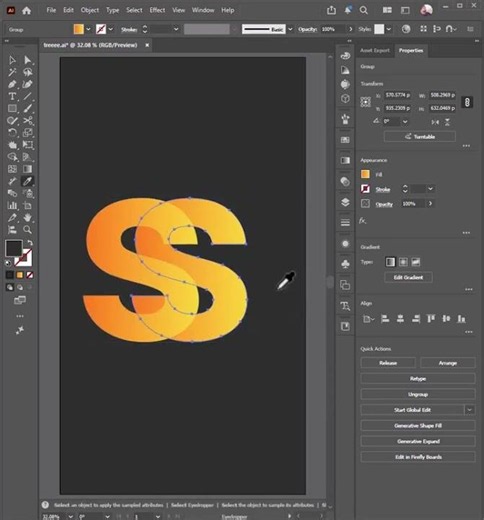Choose the Lasso tool

[27, 72]
